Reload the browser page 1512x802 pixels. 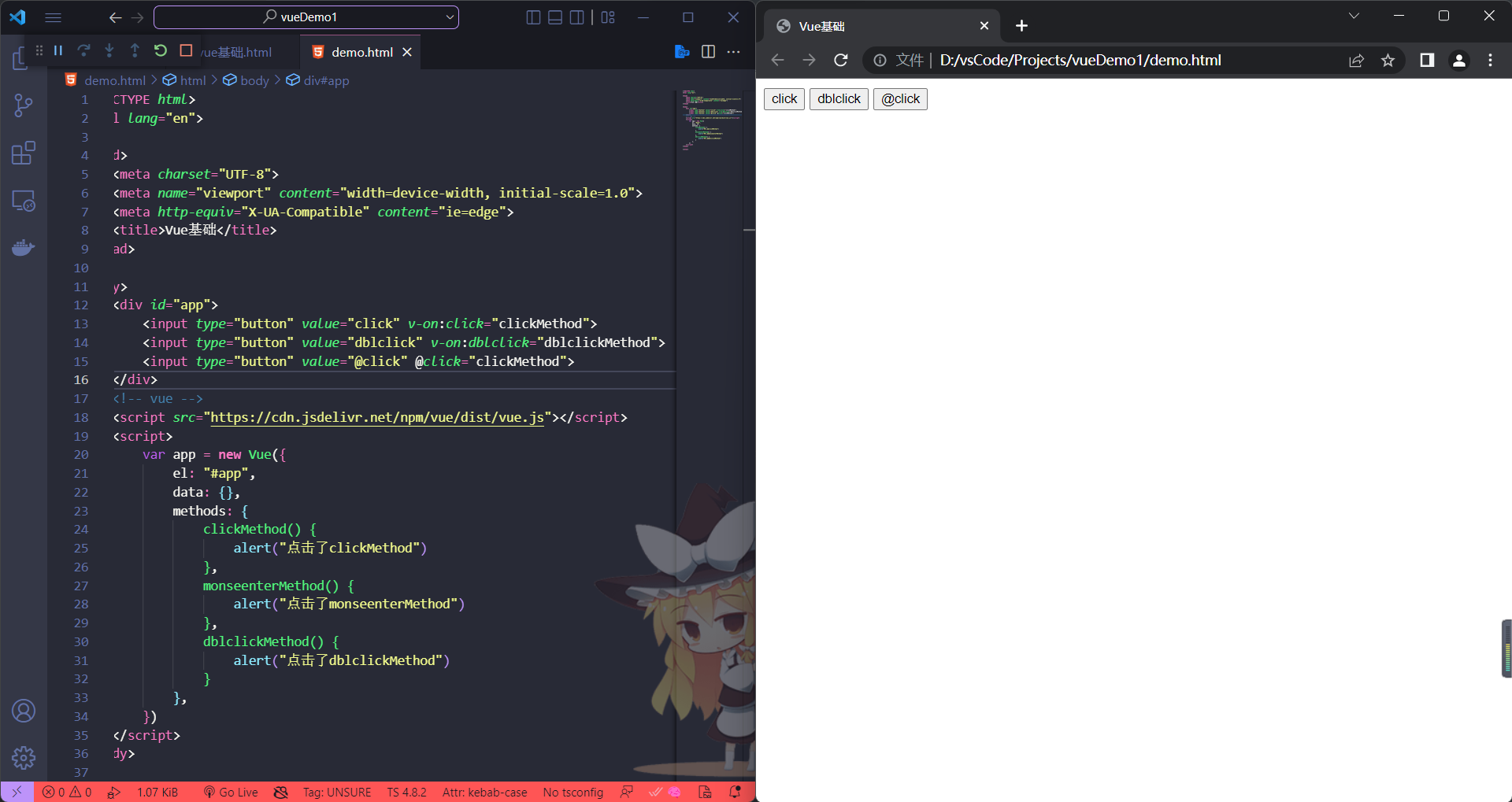pos(841,60)
